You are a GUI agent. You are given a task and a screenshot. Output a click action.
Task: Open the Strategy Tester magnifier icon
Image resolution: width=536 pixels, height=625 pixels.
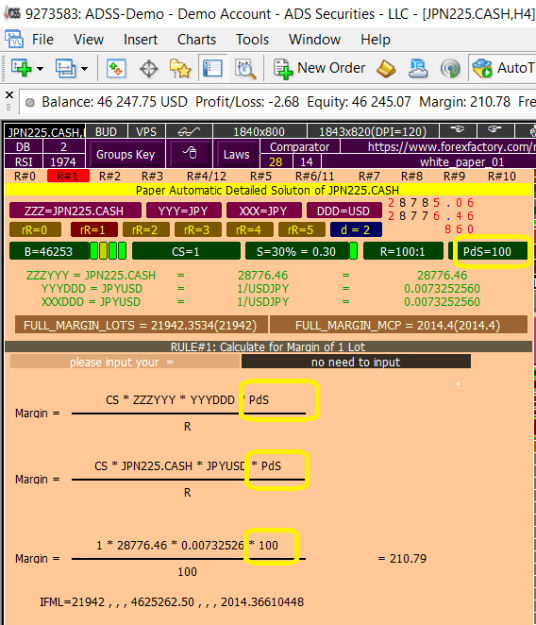tap(245, 69)
